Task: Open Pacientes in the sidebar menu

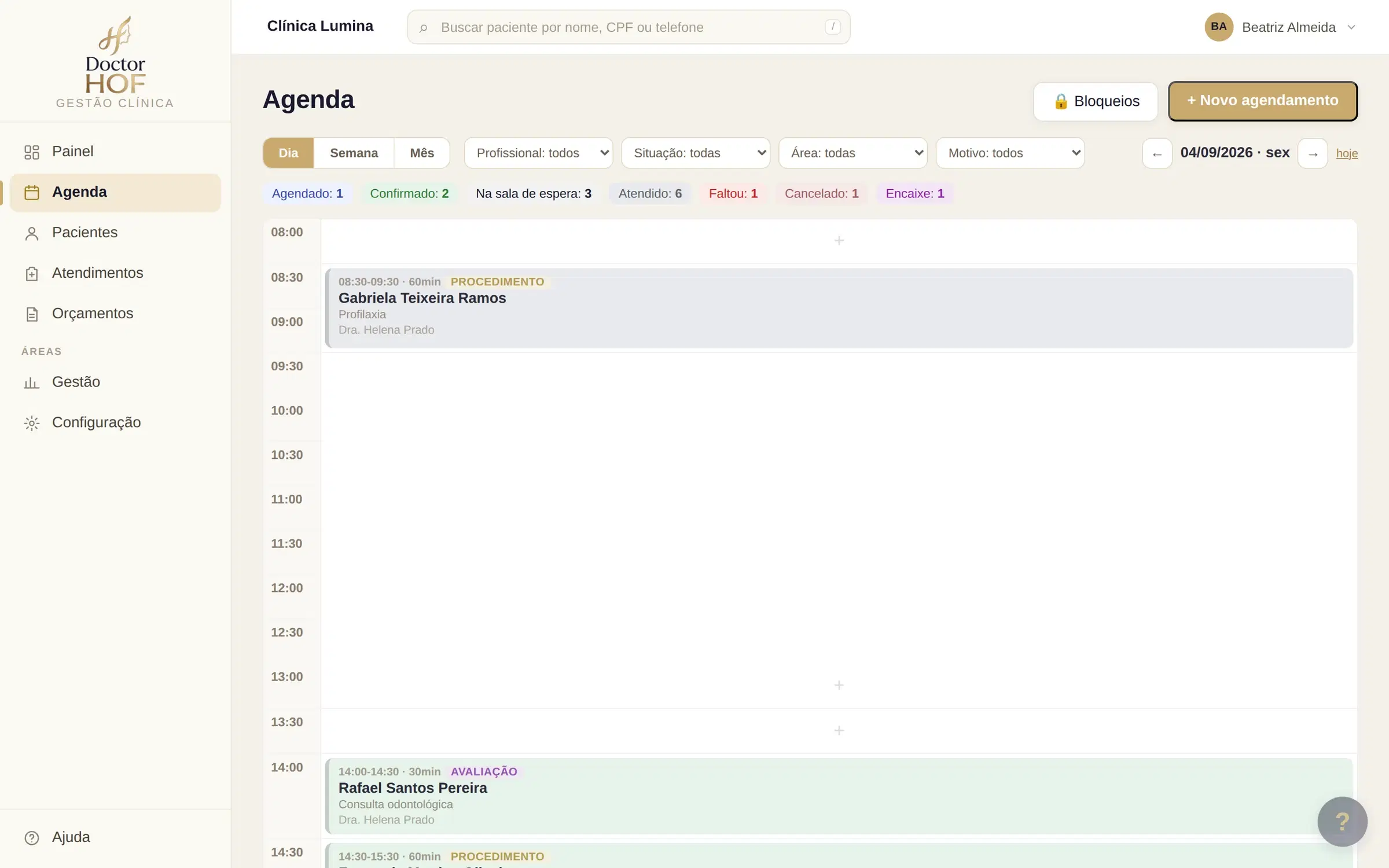Action: tap(115, 233)
